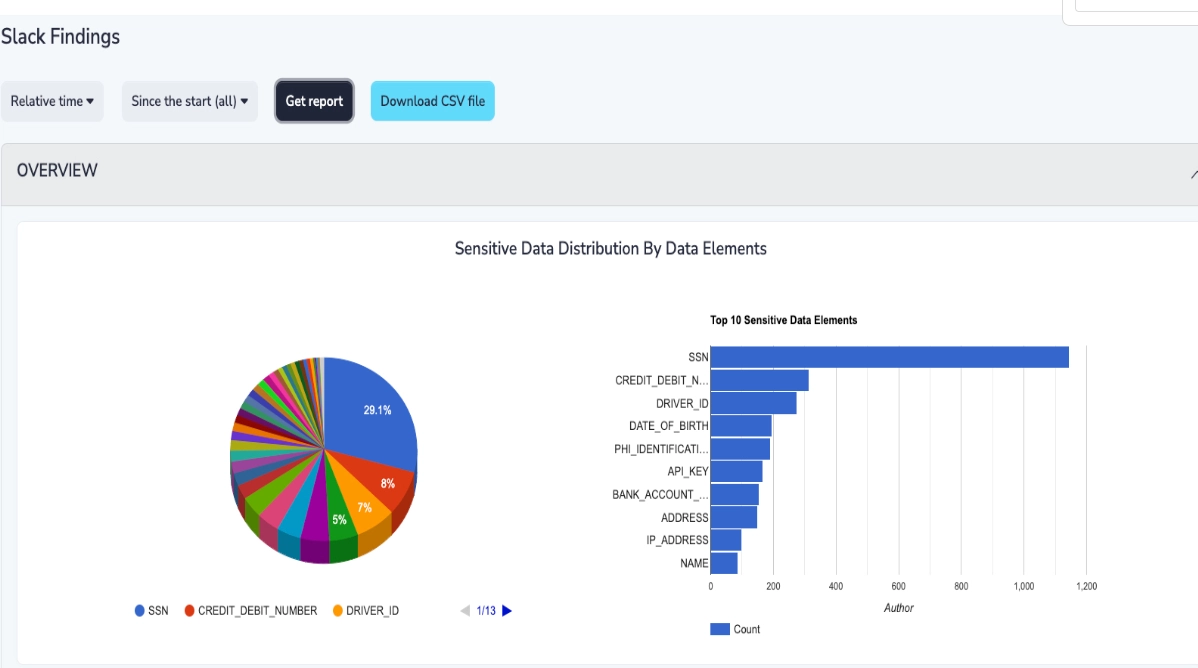Click DRIVER_ID legend entry
The width and height of the screenshot is (1198, 668).
point(366,611)
